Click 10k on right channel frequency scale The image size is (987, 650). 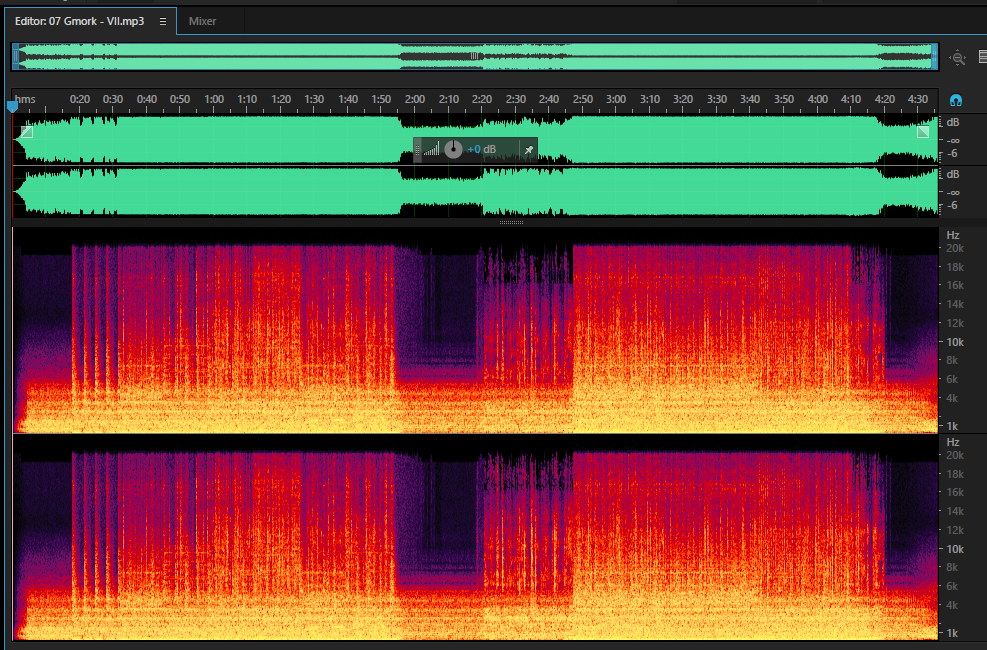click(955, 549)
